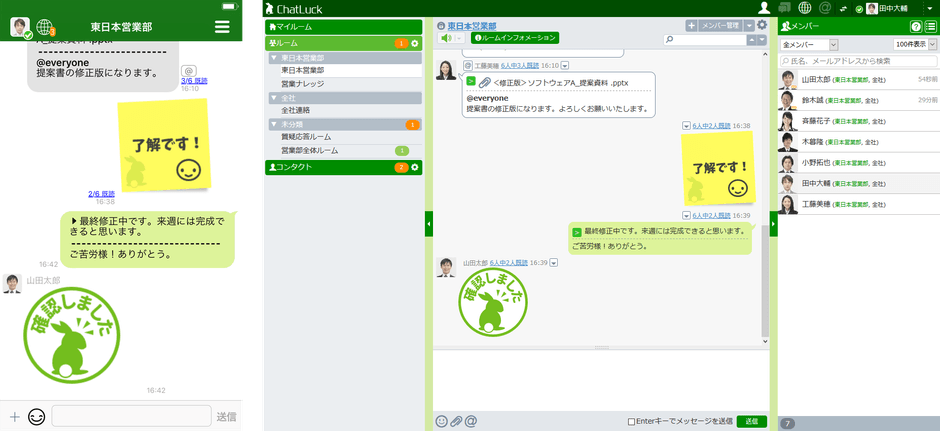This screenshot has height=431, width=940.
Task: Open the chat room settings gear
Action: coord(762,25)
